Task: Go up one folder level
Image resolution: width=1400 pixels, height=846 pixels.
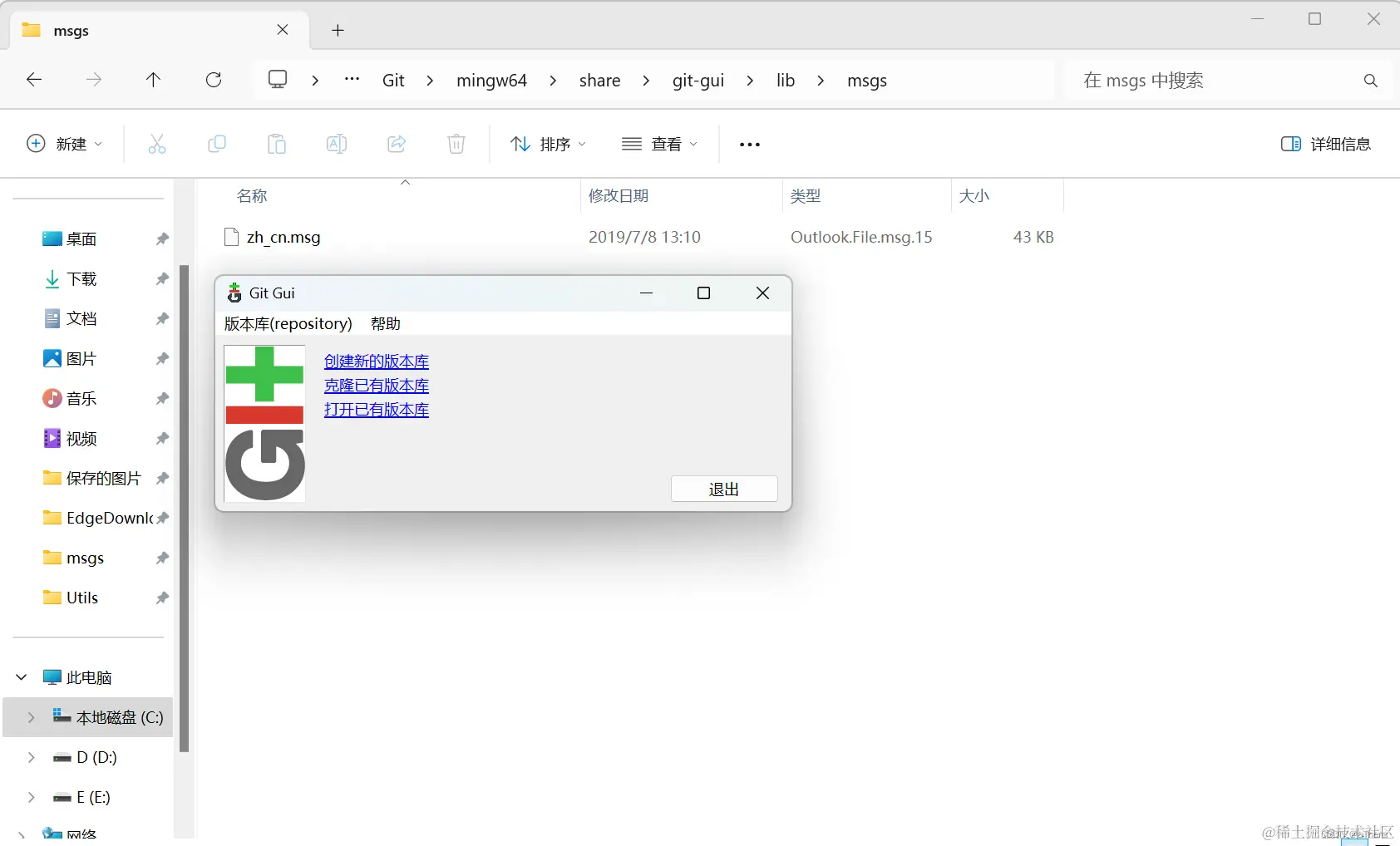Action: [x=153, y=80]
